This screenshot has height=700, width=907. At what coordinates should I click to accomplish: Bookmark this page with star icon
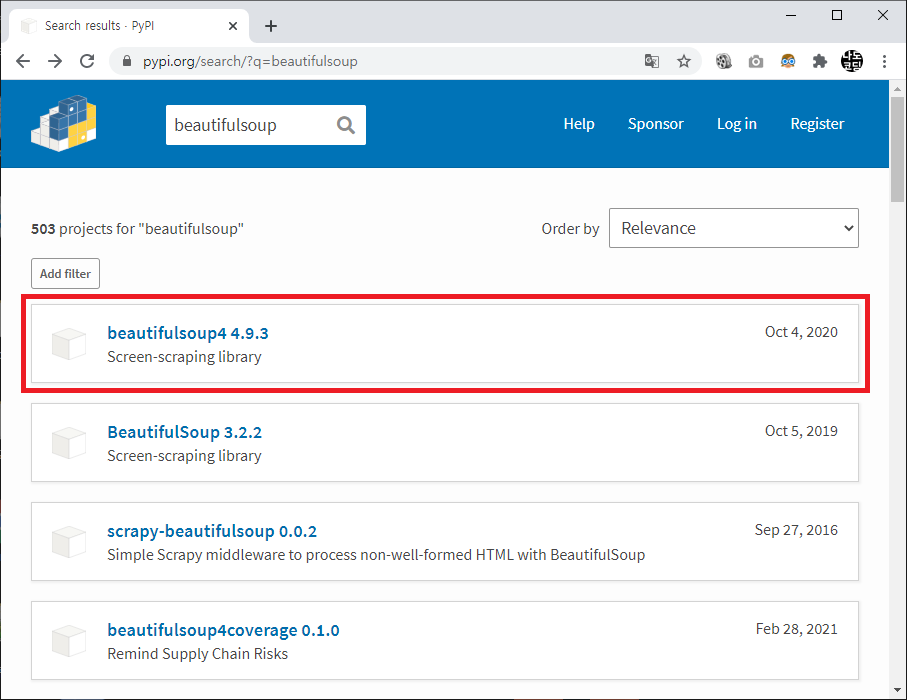pyautogui.click(x=684, y=61)
